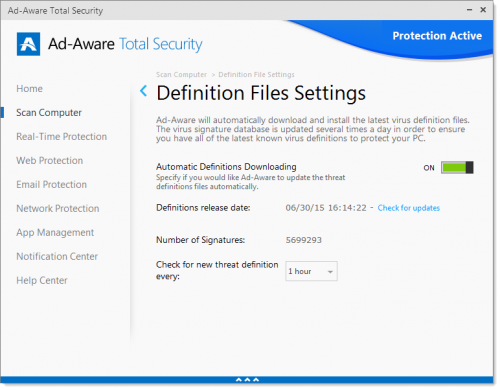Screen dimensions: 500x390
Task: Open the Home section
Action: [29, 89]
